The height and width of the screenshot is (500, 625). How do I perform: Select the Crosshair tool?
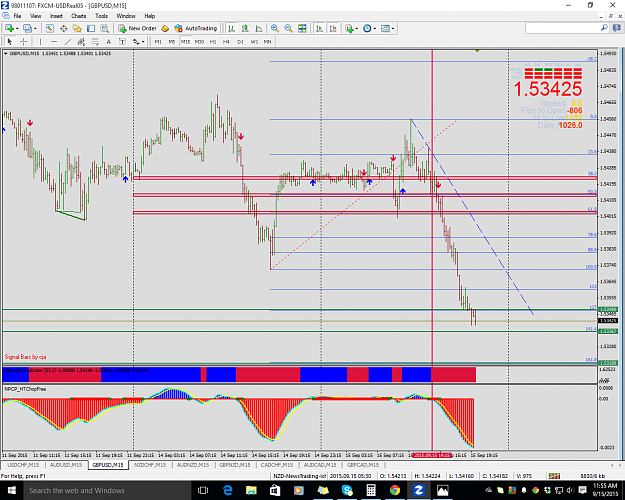[24, 41]
